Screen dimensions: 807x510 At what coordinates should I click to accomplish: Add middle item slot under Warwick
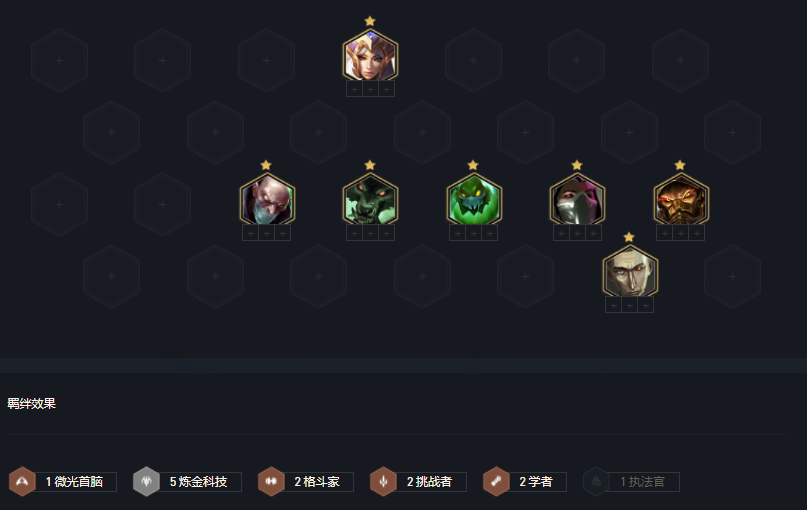coord(370,233)
